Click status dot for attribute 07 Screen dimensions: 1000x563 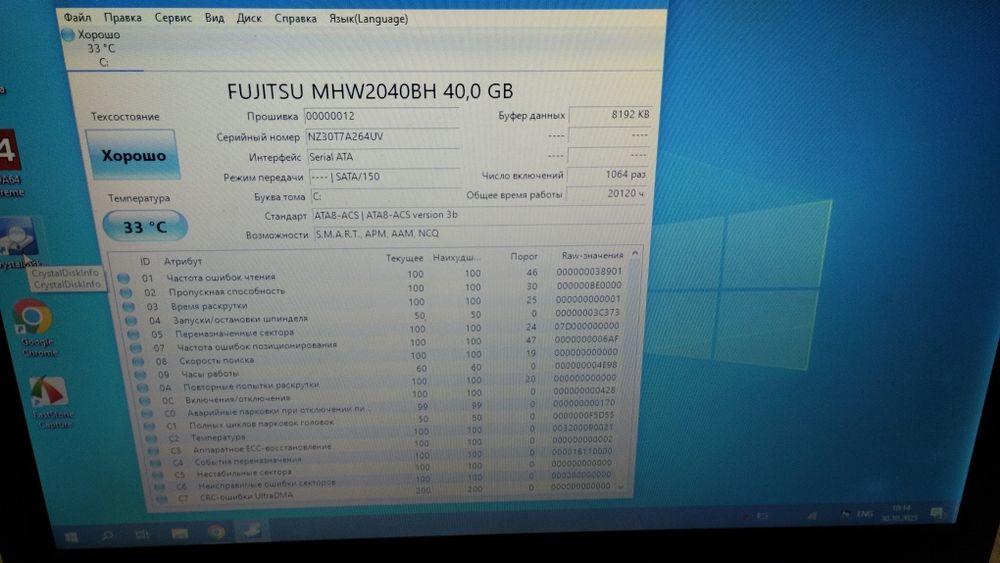(x=135, y=348)
